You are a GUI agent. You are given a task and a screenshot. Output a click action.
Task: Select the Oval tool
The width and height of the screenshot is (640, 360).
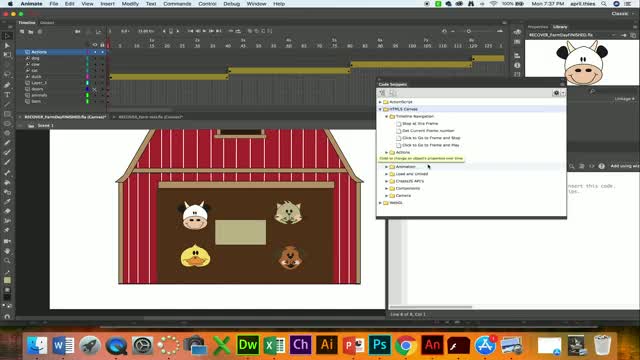point(7,124)
